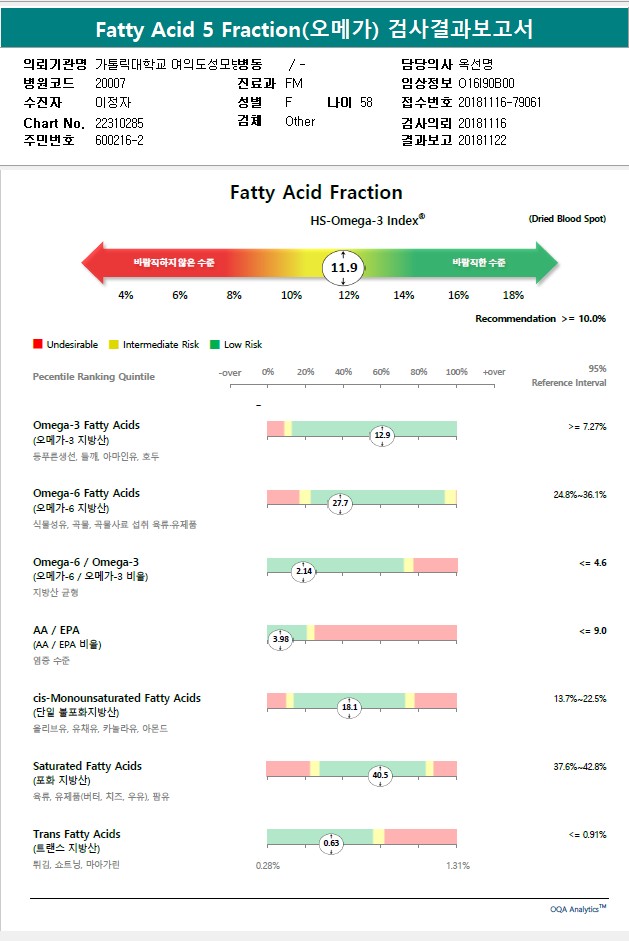This screenshot has height=941, width=629.
Task: Select the 0.63 Trans Fatty Acids marker
Action: [x=332, y=843]
